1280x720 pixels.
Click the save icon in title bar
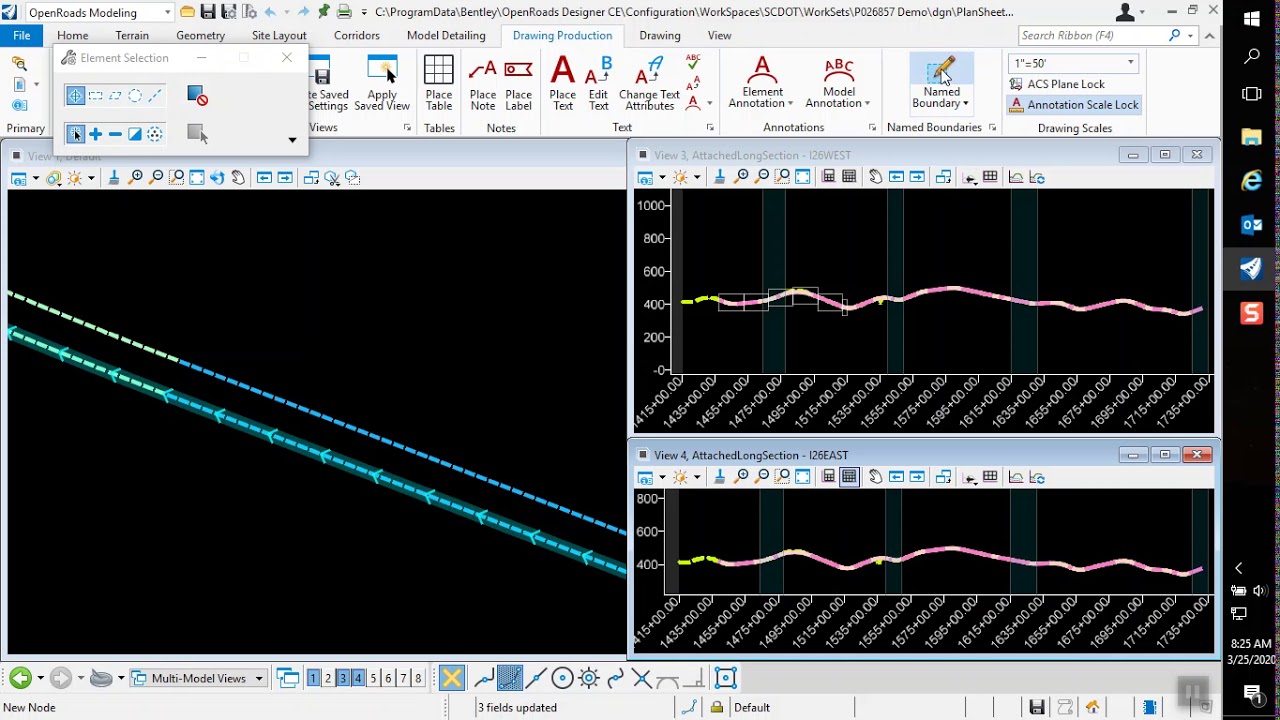click(208, 12)
